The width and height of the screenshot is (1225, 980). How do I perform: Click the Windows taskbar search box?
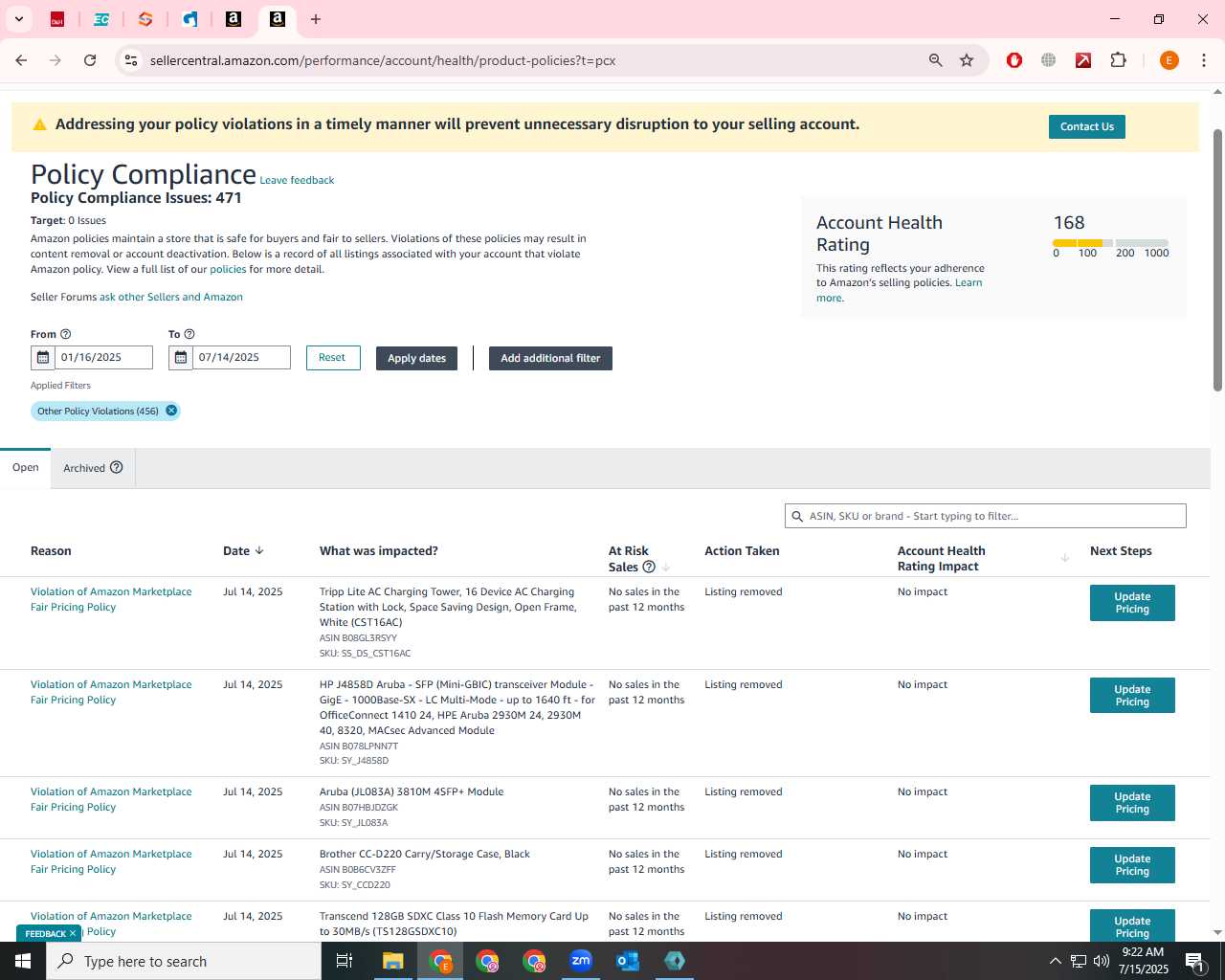(184, 961)
